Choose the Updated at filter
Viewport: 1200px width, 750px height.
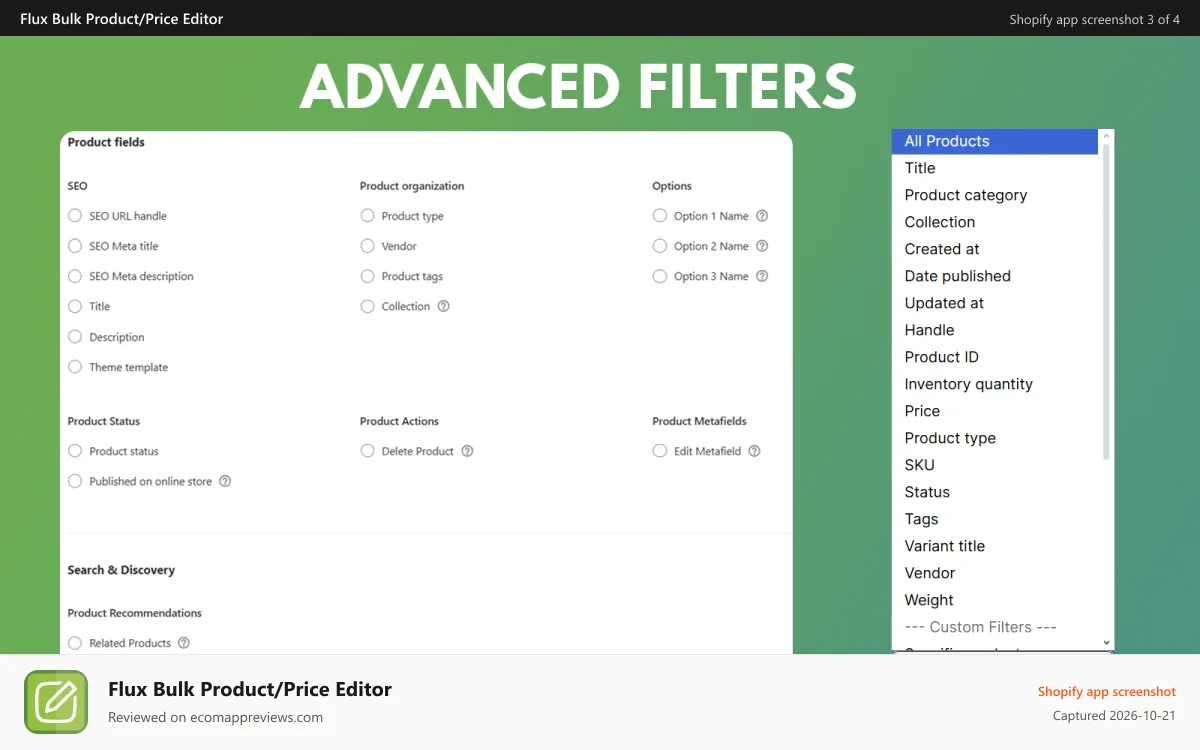[x=995, y=303]
